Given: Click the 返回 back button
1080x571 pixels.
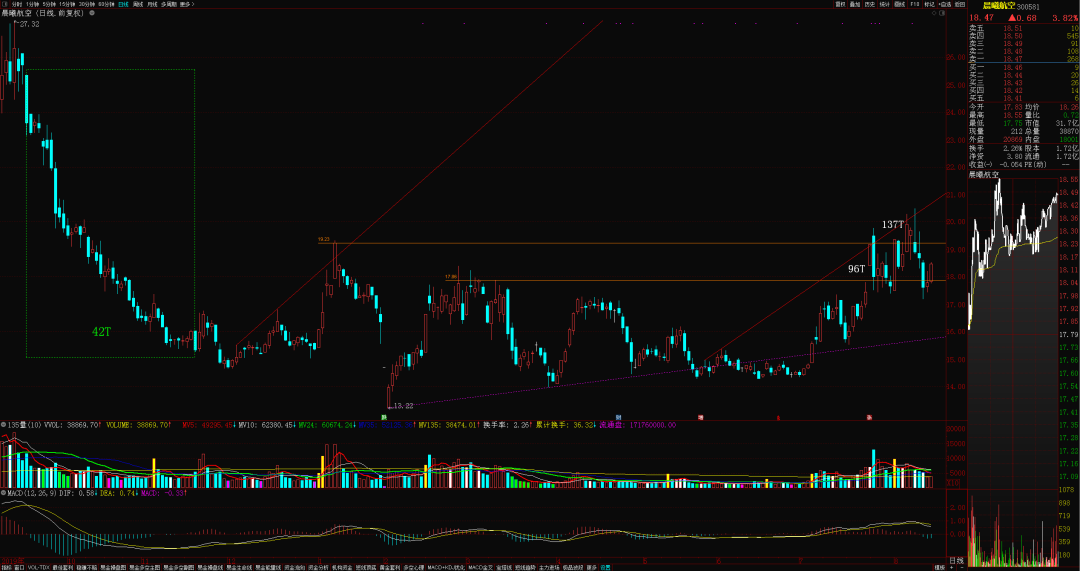Looking at the screenshot, I should (959, 4).
